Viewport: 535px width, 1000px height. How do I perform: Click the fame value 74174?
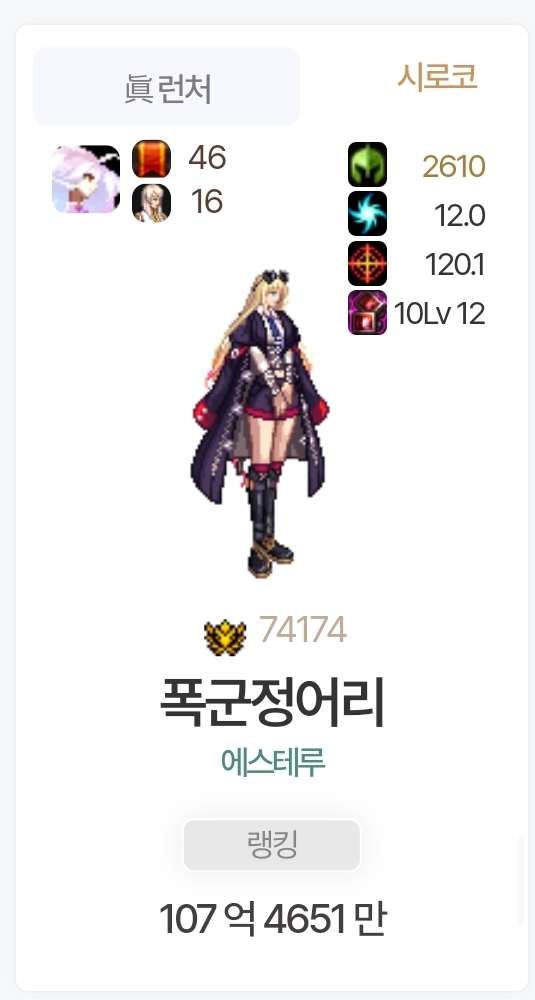coord(303,630)
